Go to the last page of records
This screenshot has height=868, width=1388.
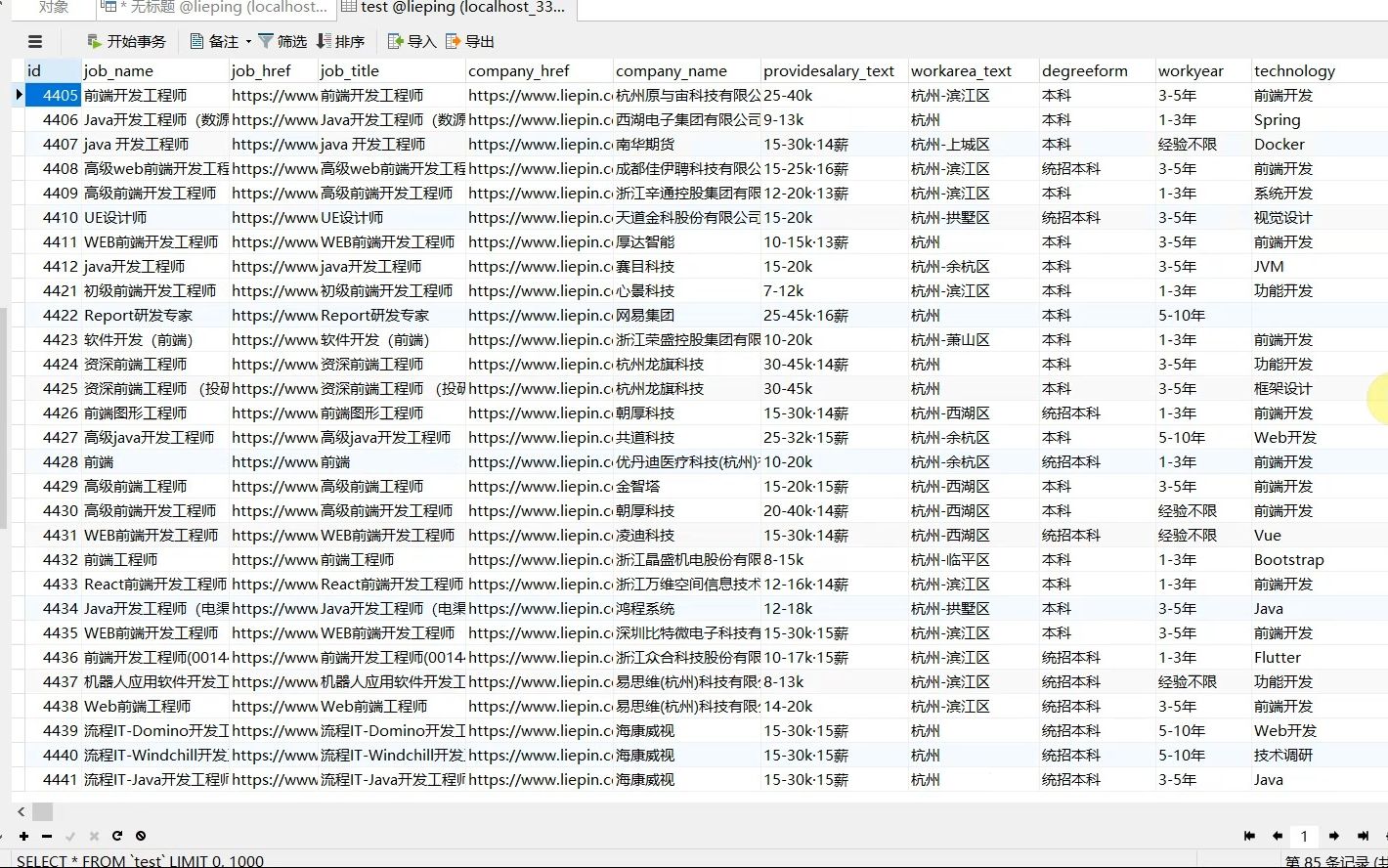coord(1363,836)
